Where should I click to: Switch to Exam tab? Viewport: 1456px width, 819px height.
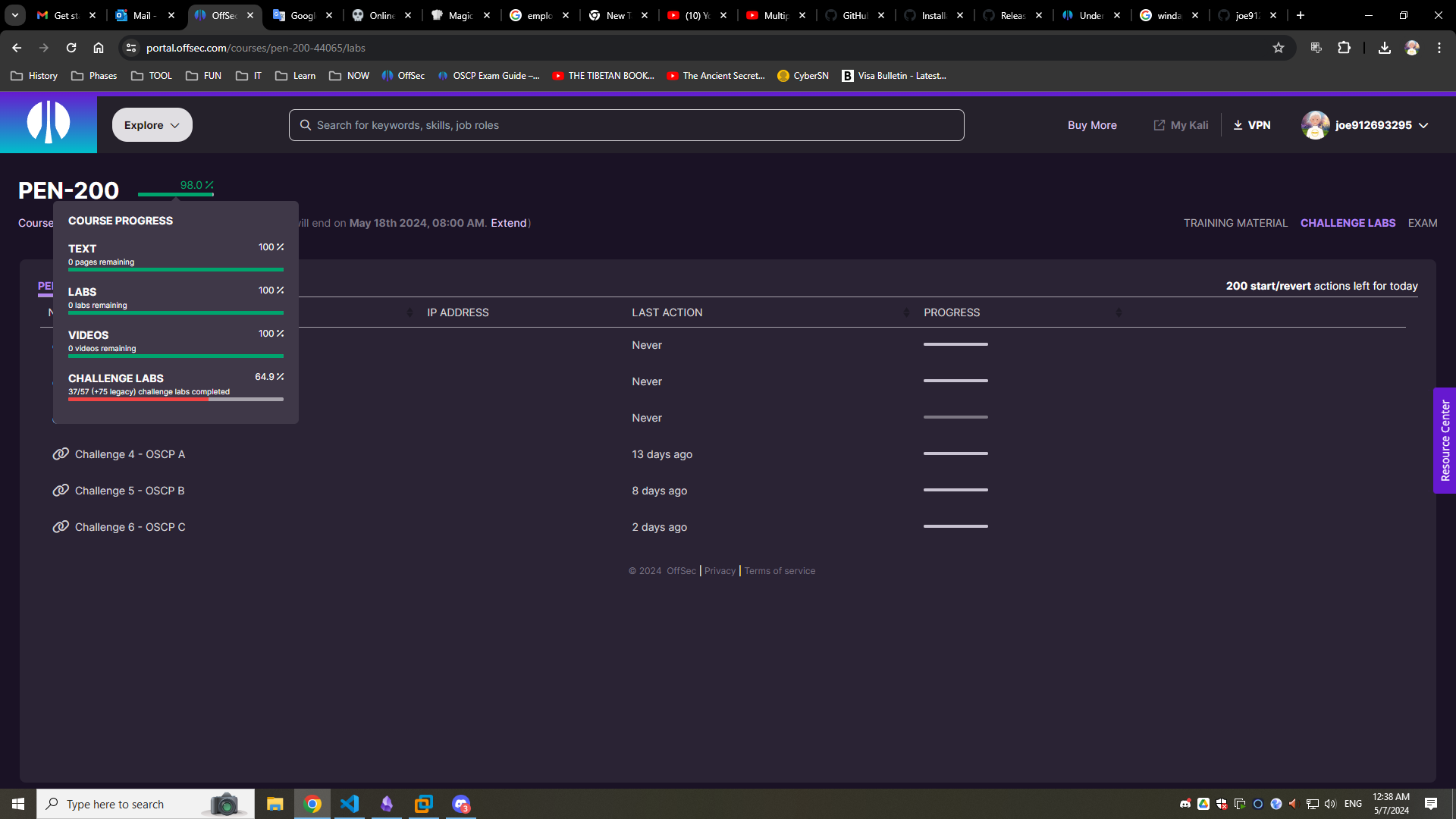click(x=1422, y=223)
